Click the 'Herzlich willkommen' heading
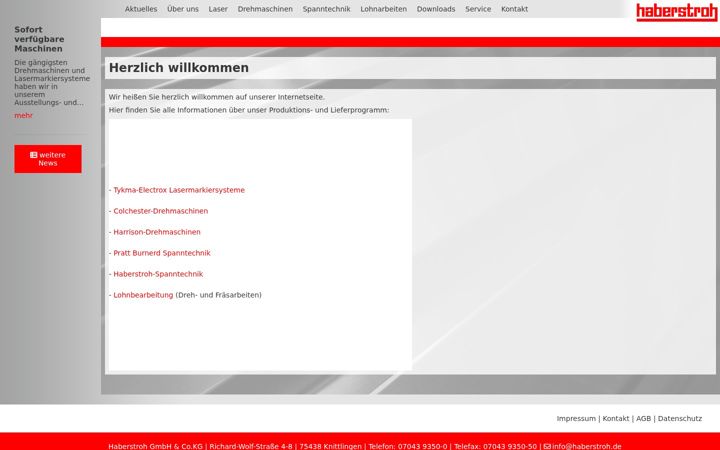The height and width of the screenshot is (450, 720). click(x=179, y=68)
